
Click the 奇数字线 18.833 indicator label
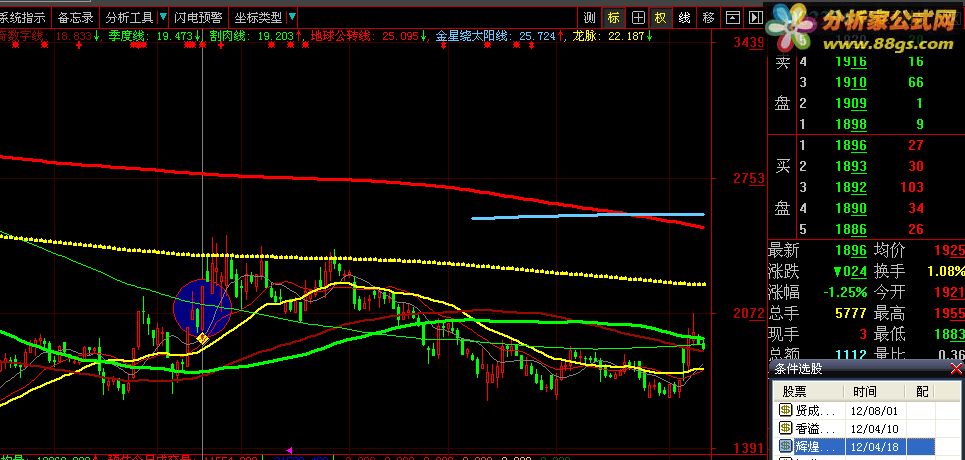(49, 36)
